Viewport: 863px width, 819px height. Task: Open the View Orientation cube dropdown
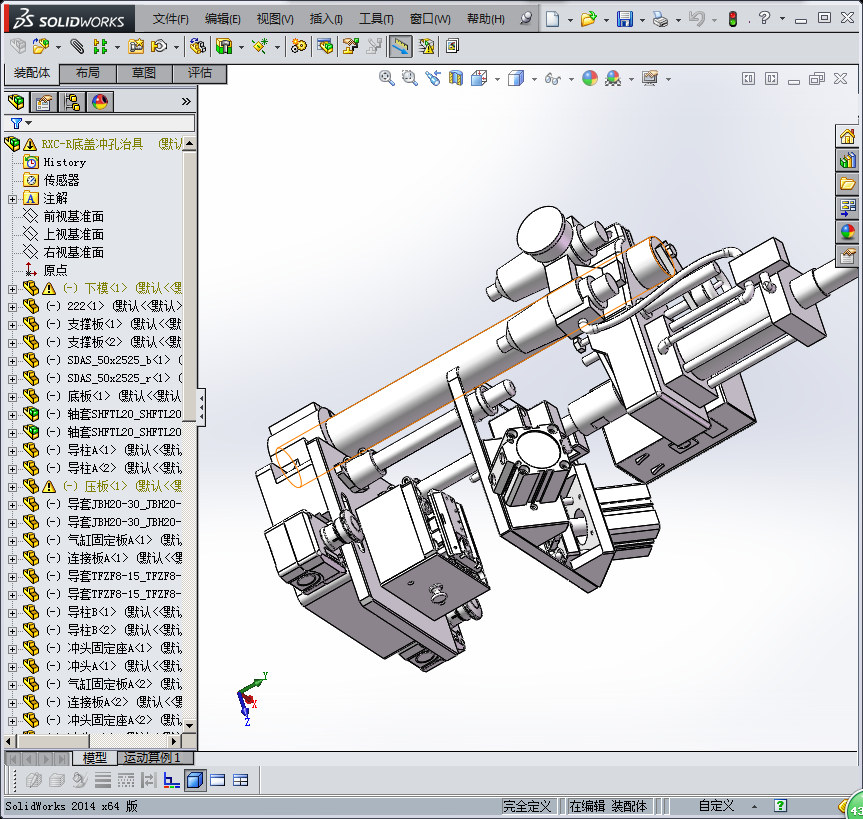coord(477,78)
